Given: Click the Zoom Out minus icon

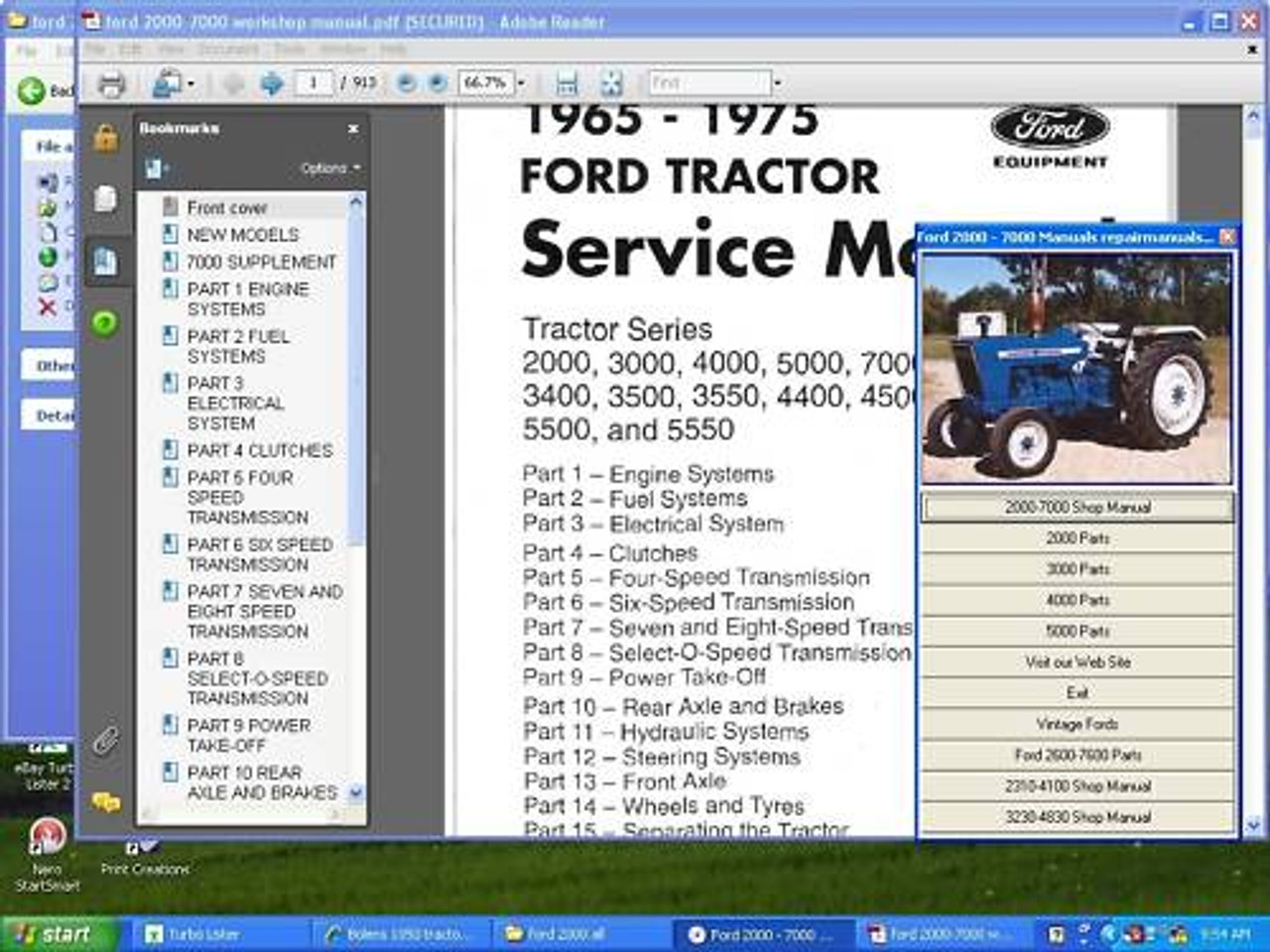Looking at the screenshot, I should (x=406, y=82).
